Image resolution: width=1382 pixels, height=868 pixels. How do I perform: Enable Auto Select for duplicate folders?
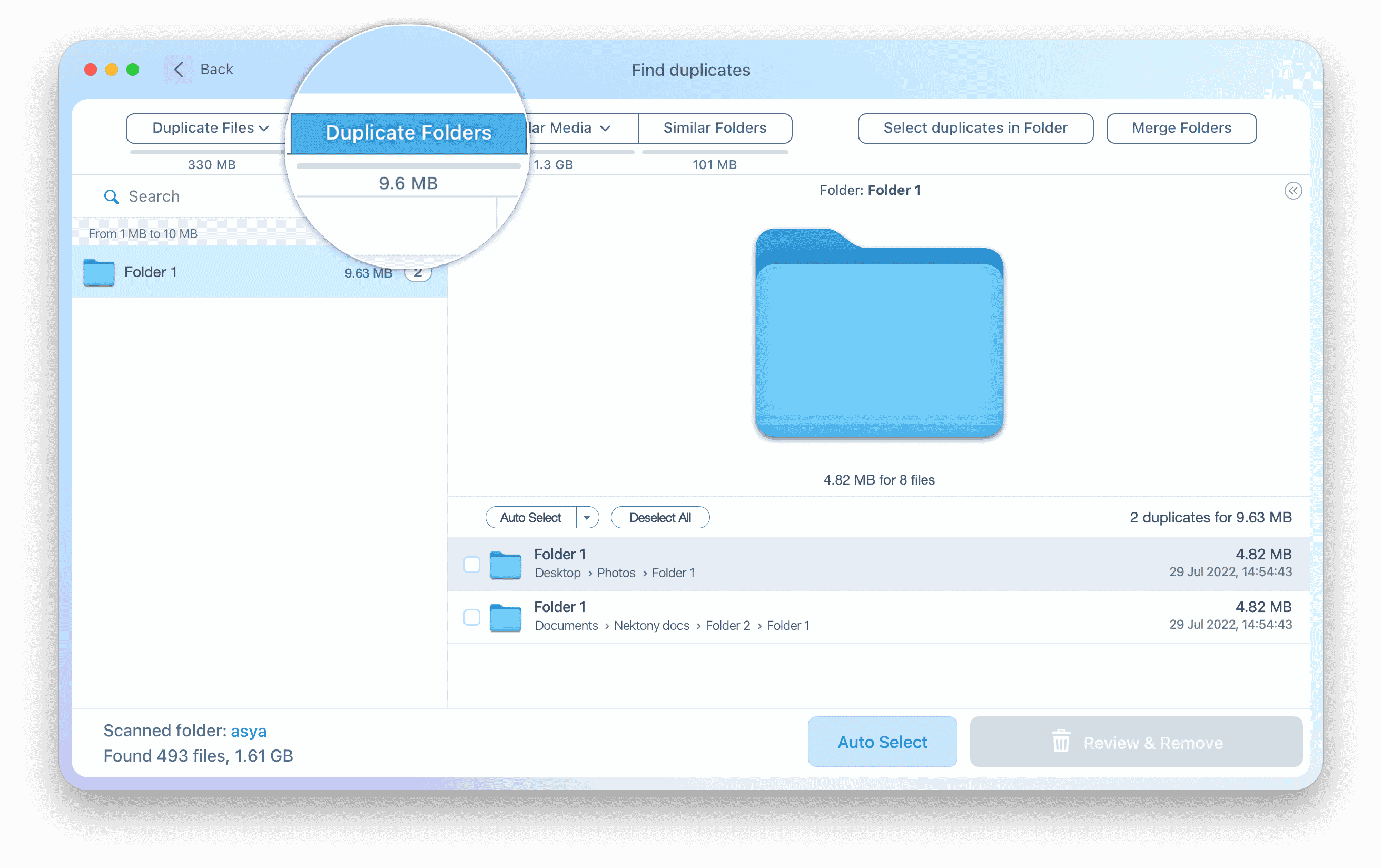(530, 517)
